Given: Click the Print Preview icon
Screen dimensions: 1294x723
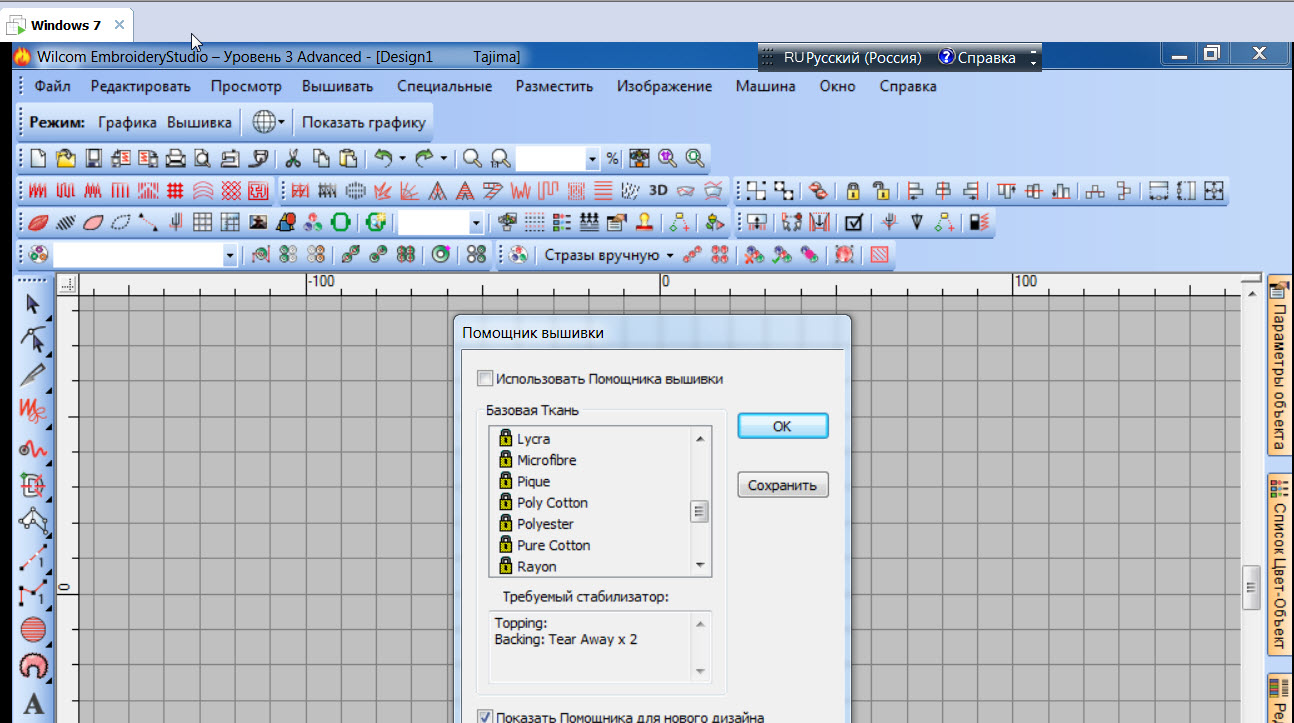Looking at the screenshot, I should (203, 158).
